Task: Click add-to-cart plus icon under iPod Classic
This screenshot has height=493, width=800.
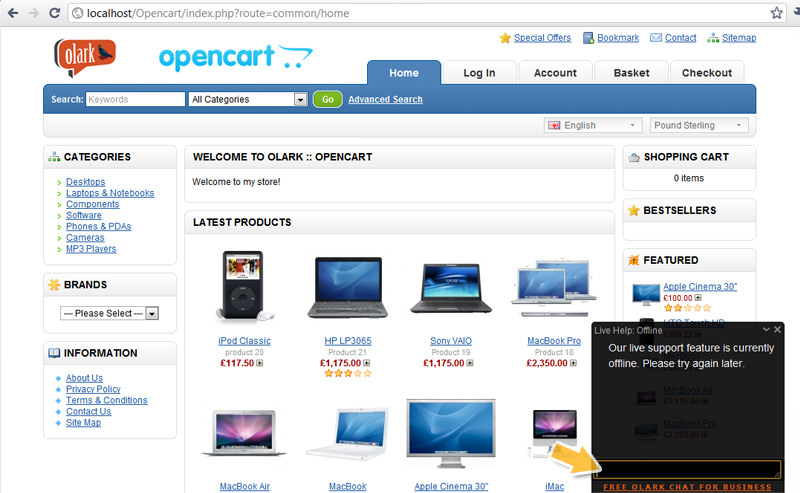Action: pos(260,363)
